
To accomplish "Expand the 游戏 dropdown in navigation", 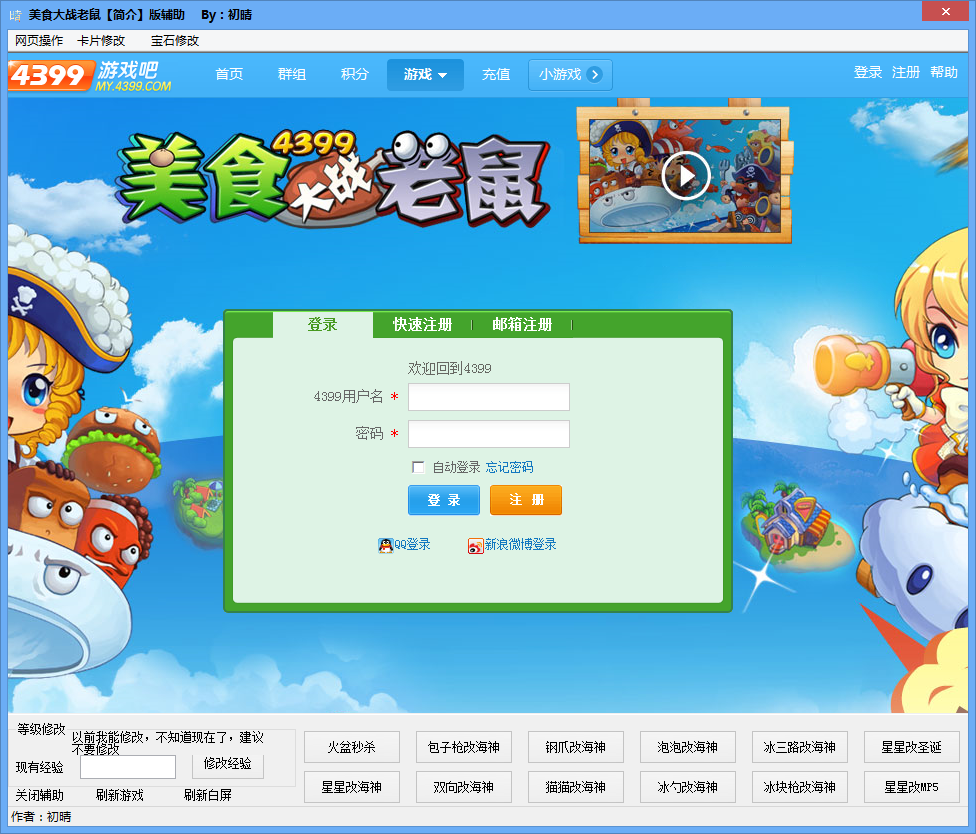I will [x=425, y=75].
